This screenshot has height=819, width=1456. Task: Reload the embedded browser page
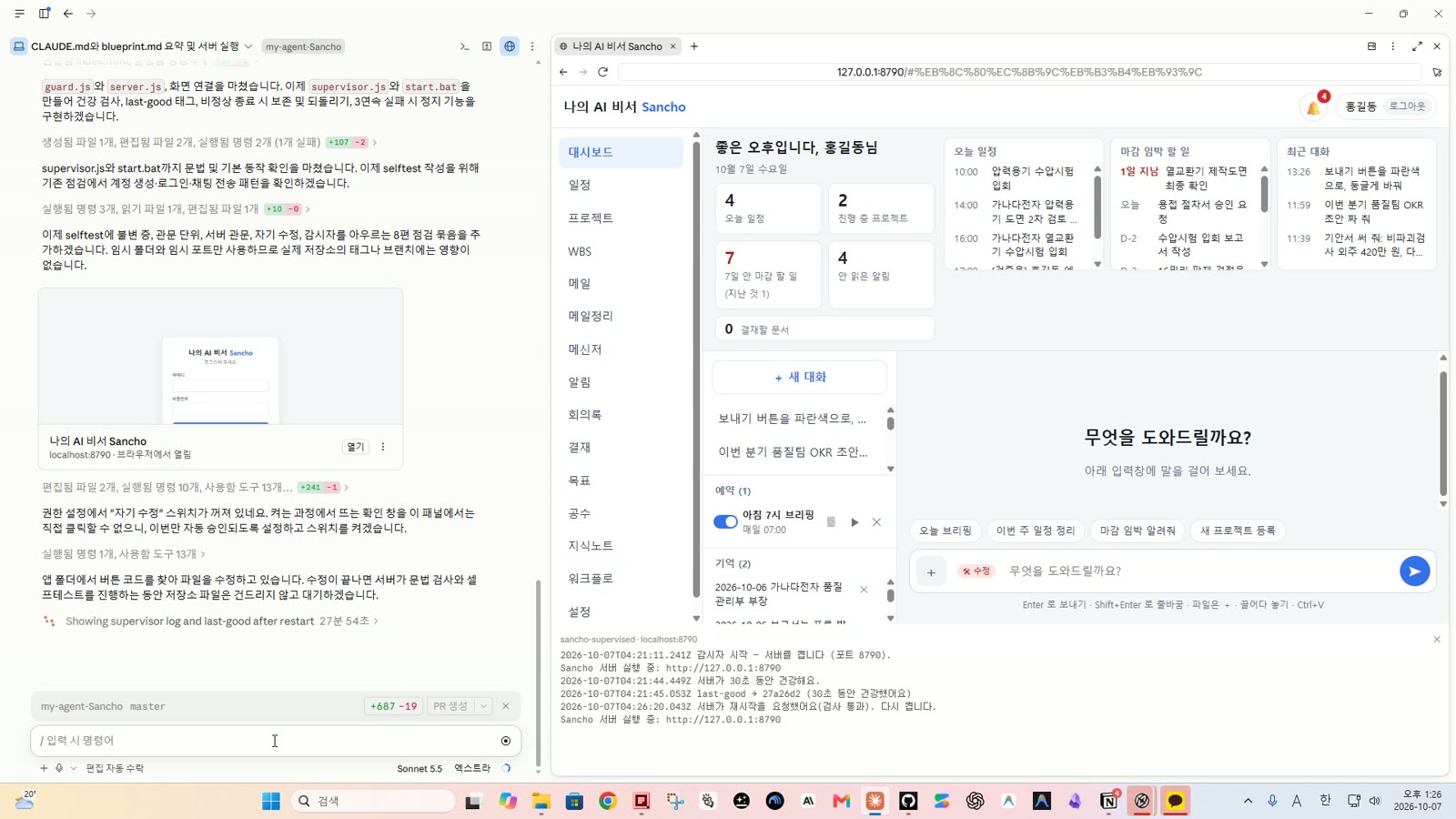(602, 72)
